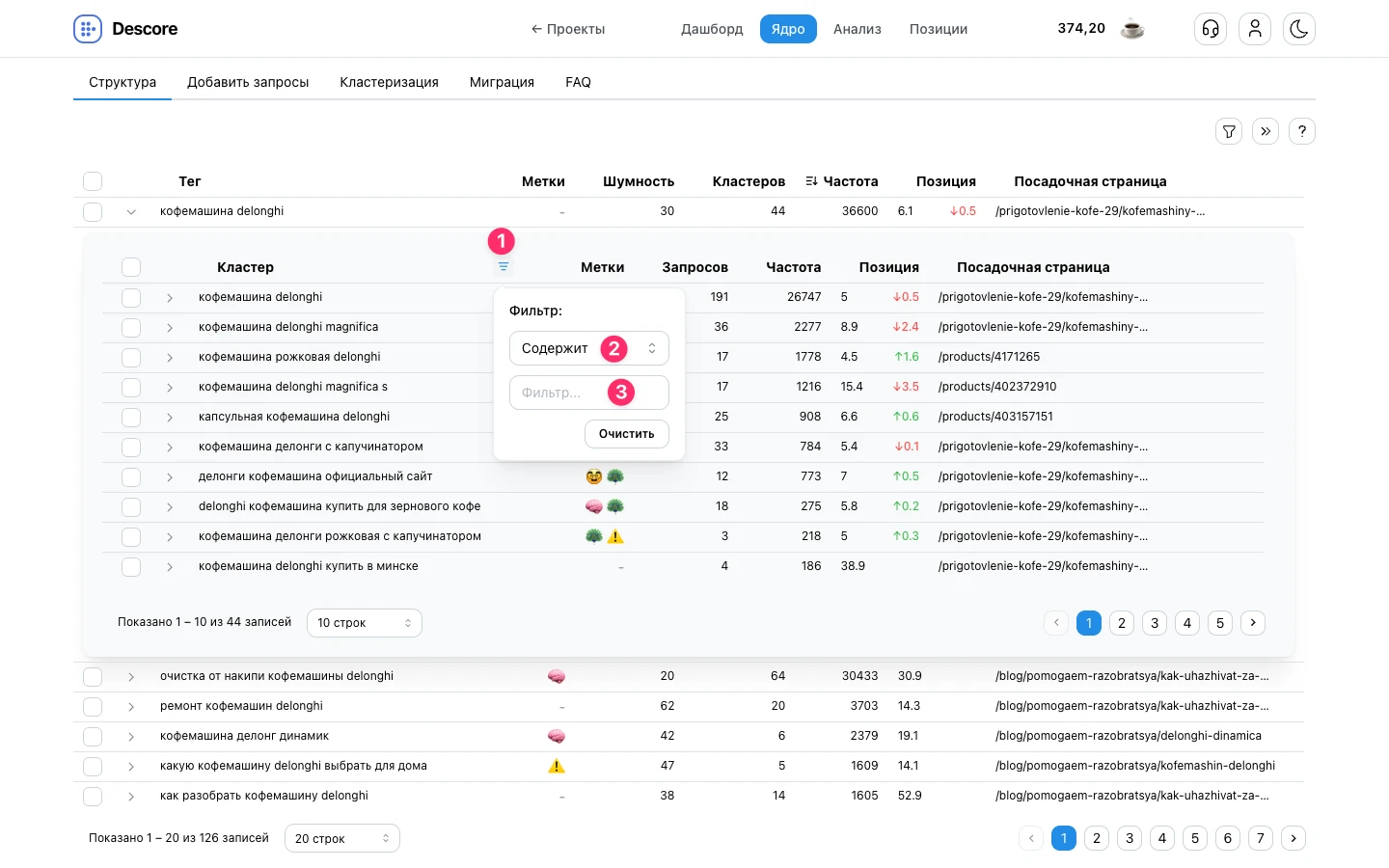1389x868 pixels.
Task: Open the Добавить запросы tab
Action: point(248,82)
